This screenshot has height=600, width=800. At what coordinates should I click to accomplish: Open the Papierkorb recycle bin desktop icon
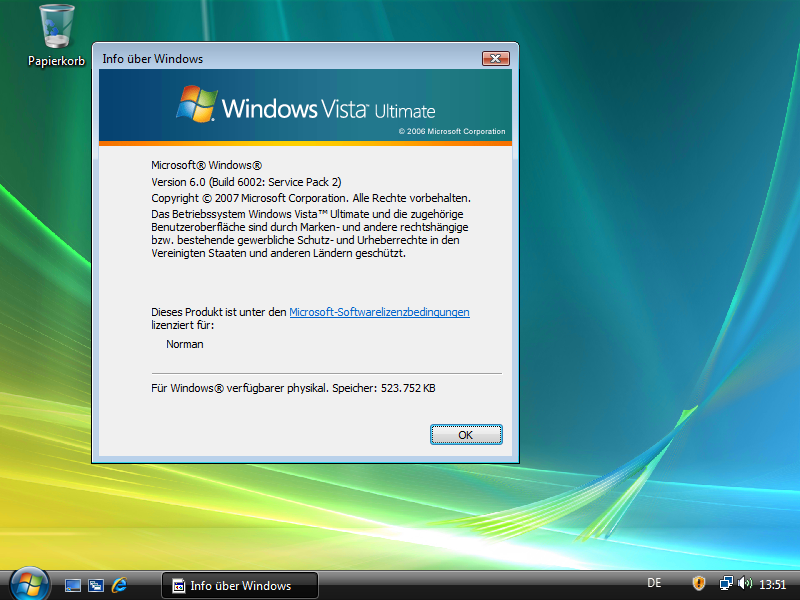point(56,35)
